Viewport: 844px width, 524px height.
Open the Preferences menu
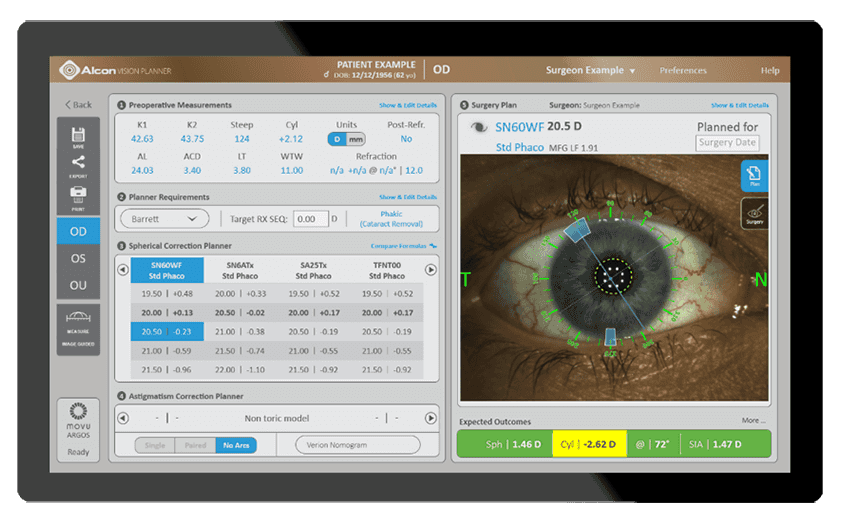[683, 70]
